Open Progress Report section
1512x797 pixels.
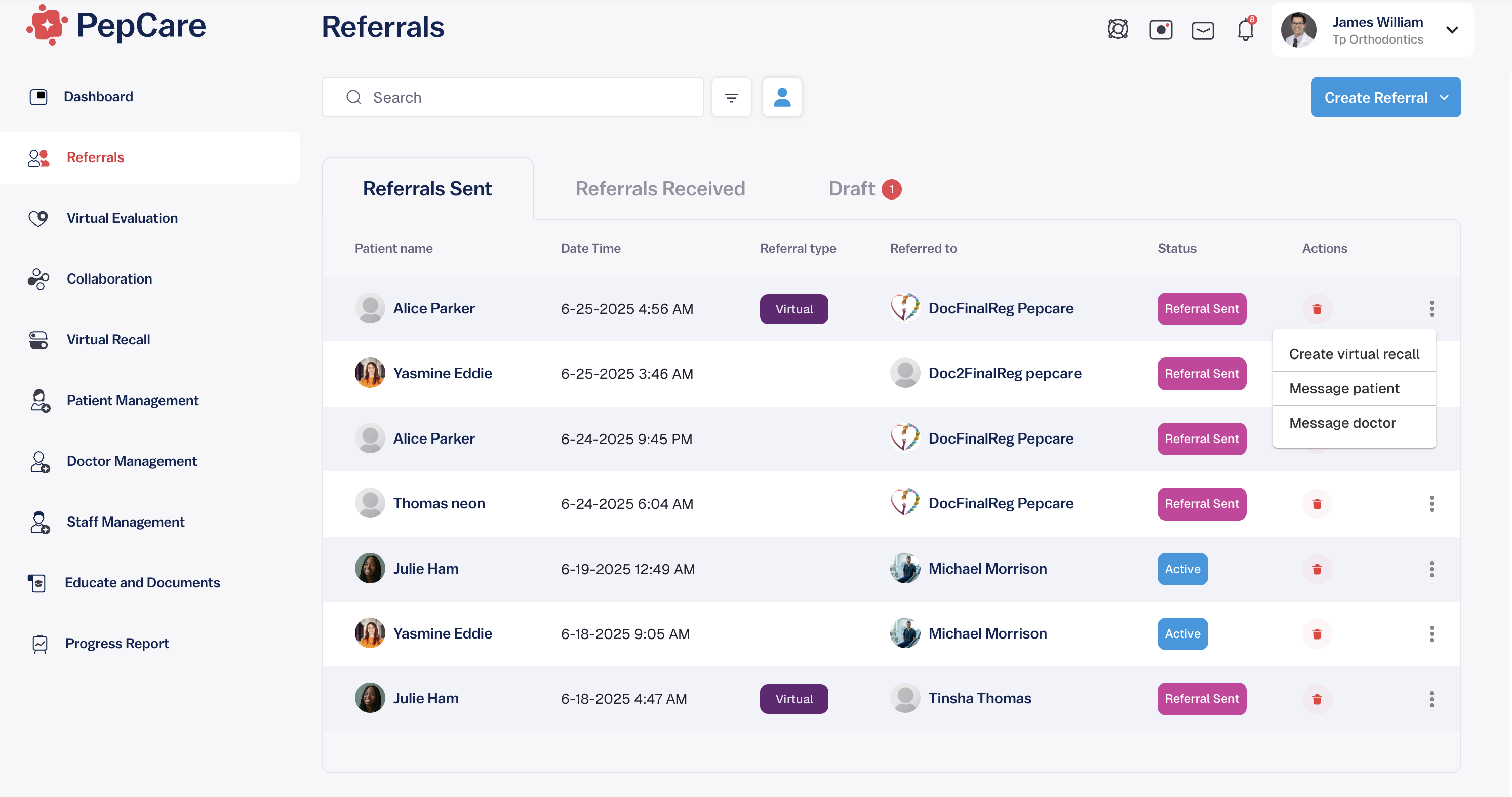(x=99, y=643)
